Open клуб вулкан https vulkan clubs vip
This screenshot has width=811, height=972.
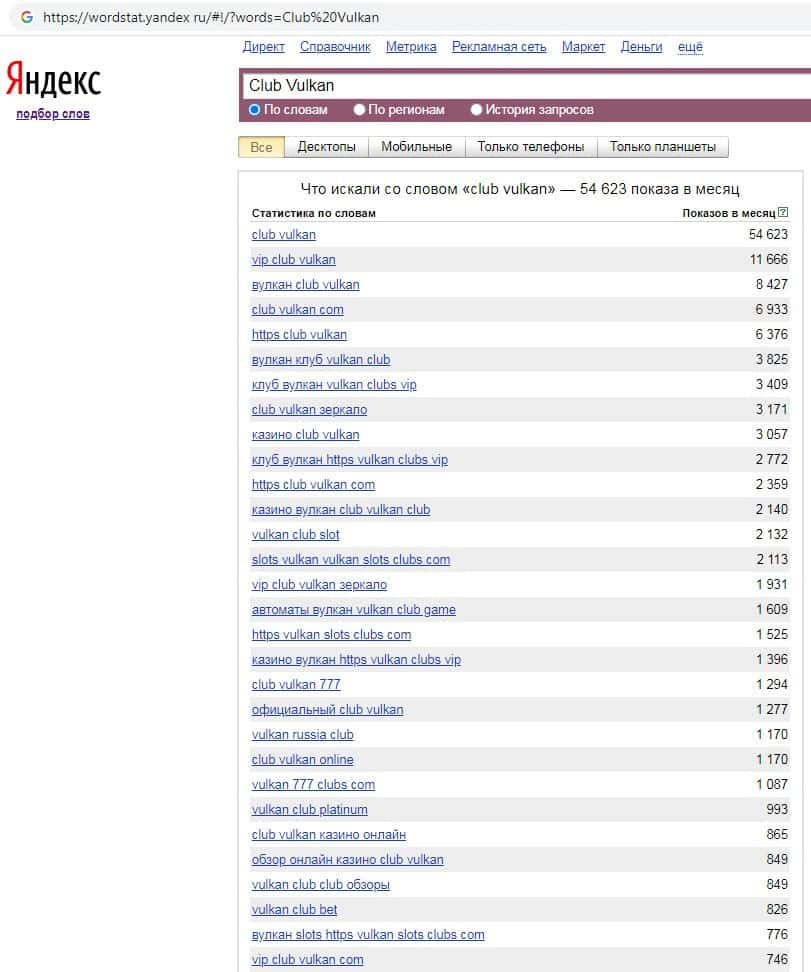click(x=350, y=459)
